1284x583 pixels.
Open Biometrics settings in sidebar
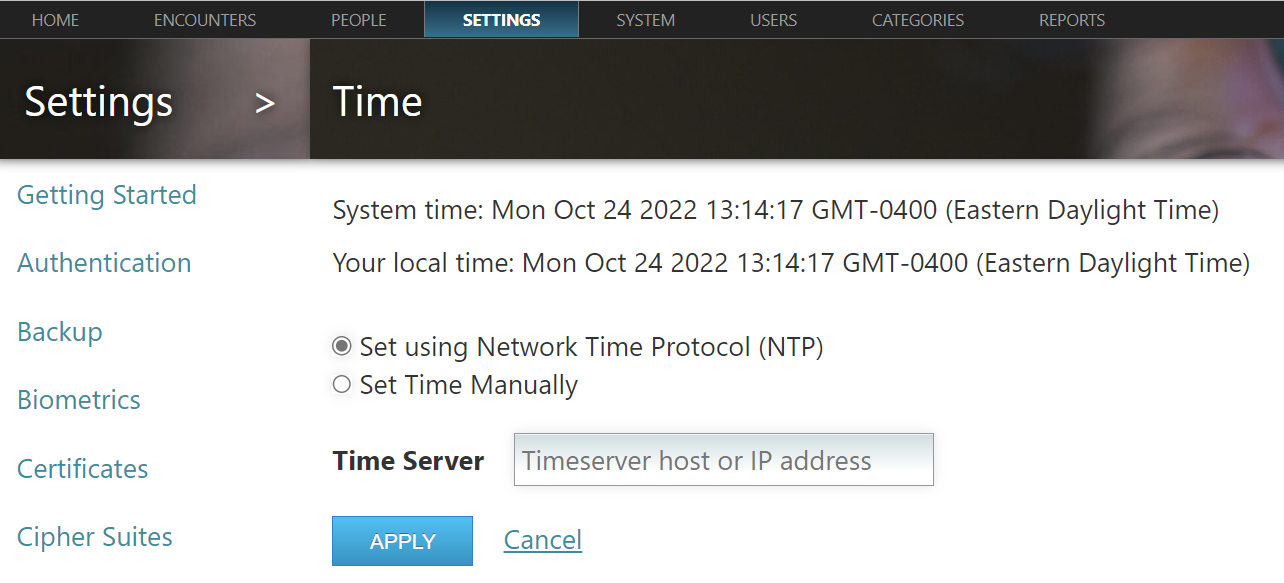coord(79,400)
